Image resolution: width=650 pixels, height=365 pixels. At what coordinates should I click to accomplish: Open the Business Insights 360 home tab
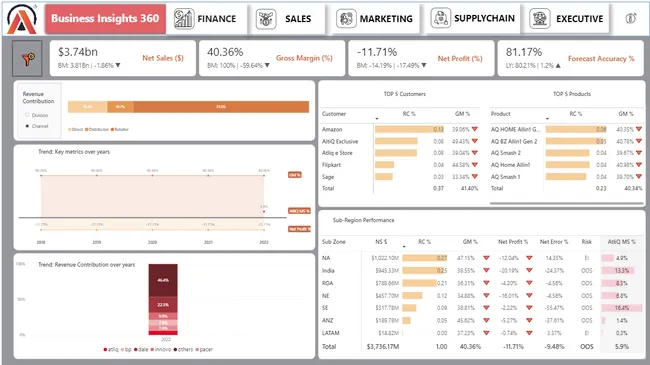105,19
